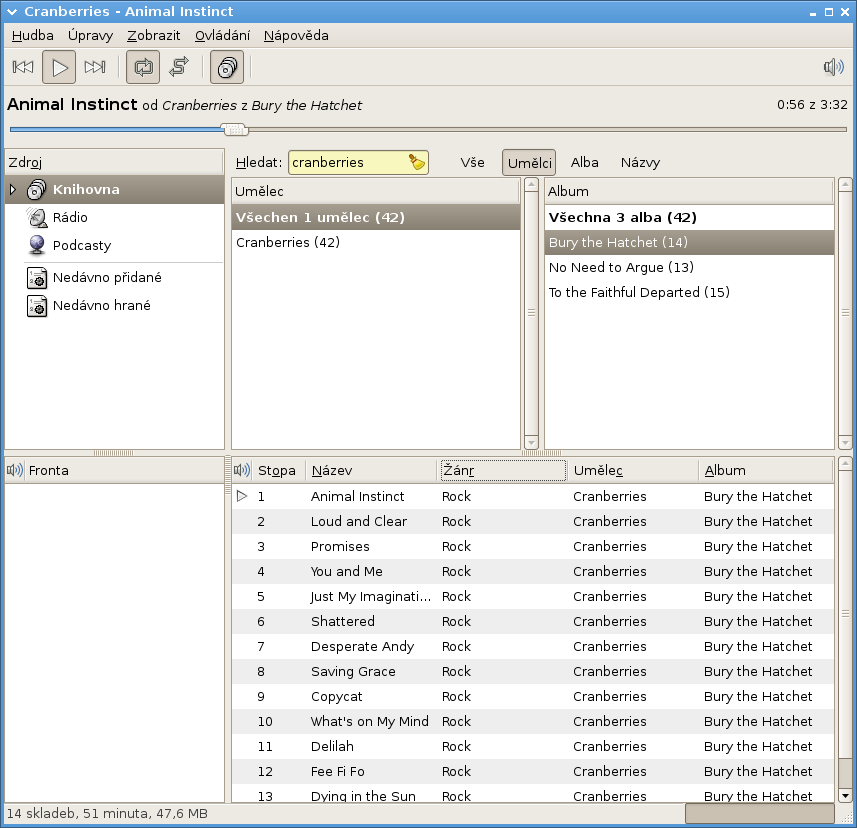Sort track list by Stopa column
This screenshot has width=857, height=828.
278,471
